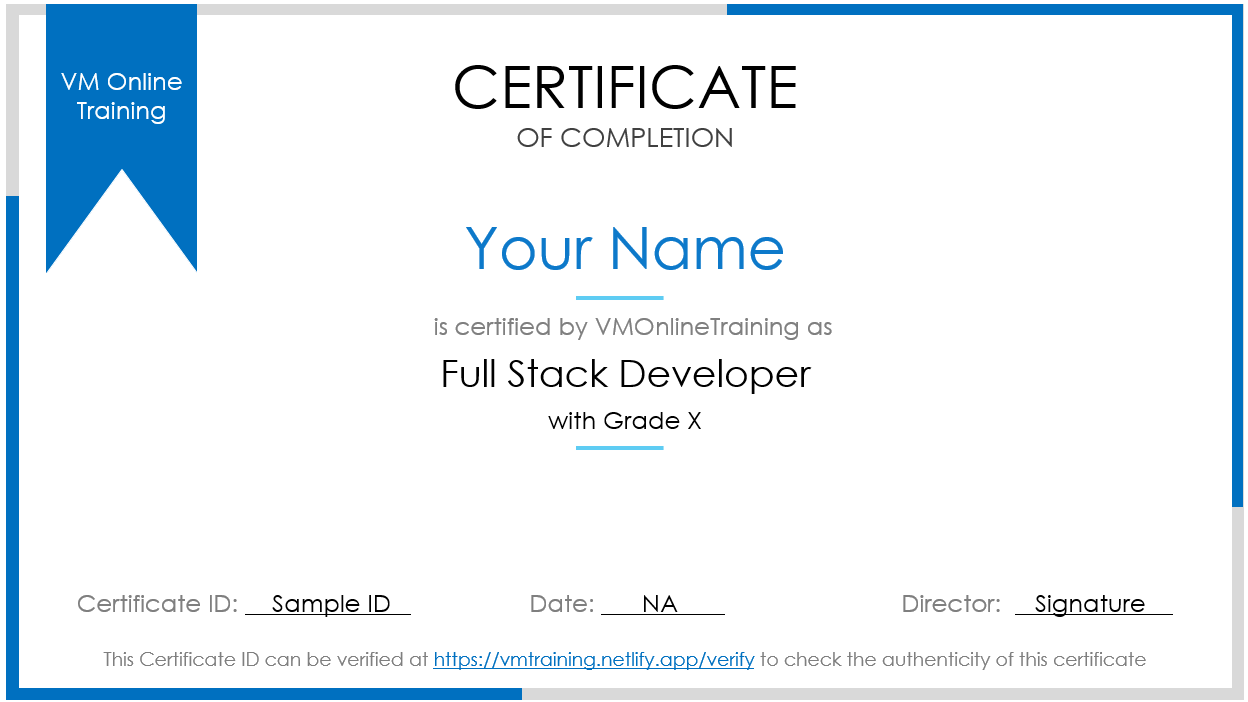Click the OF COMPLETION subtitle

(625, 138)
